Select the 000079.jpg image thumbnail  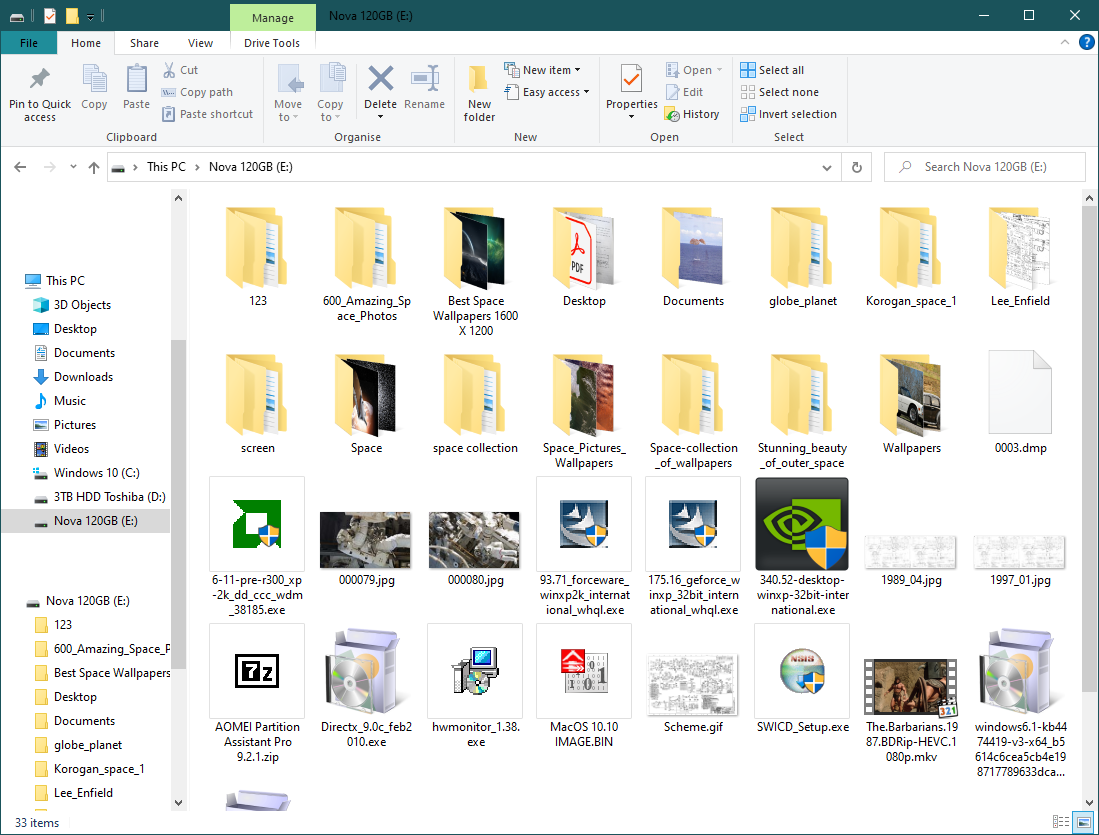pyautogui.click(x=366, y=540)
